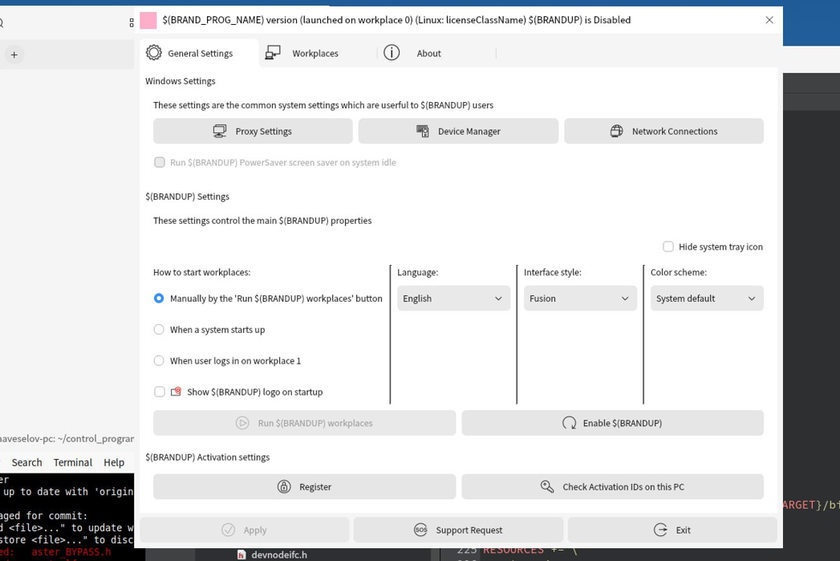This screenshot has width=840, height=561.
Task: Switch to the Workplaces tab
Action: tap(302, 53)
